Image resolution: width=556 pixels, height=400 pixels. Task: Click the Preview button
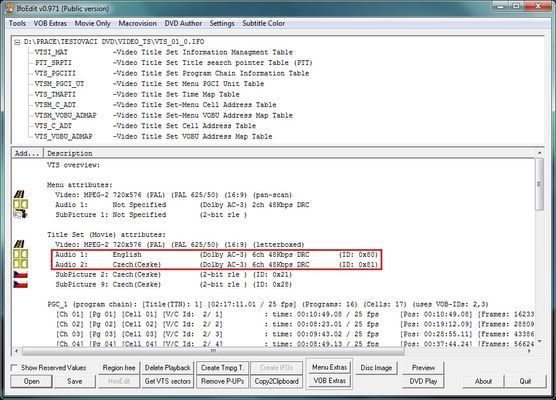click(423, 368)
